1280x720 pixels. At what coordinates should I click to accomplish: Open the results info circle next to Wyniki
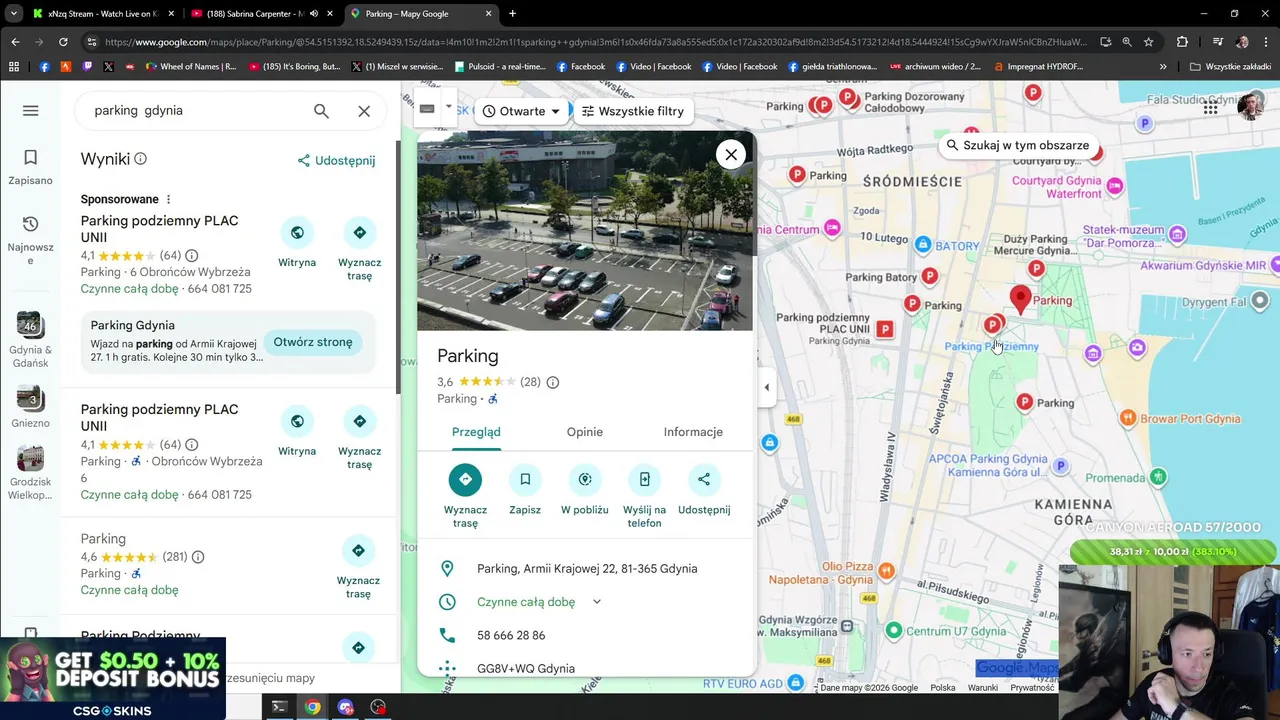[141, 159]
